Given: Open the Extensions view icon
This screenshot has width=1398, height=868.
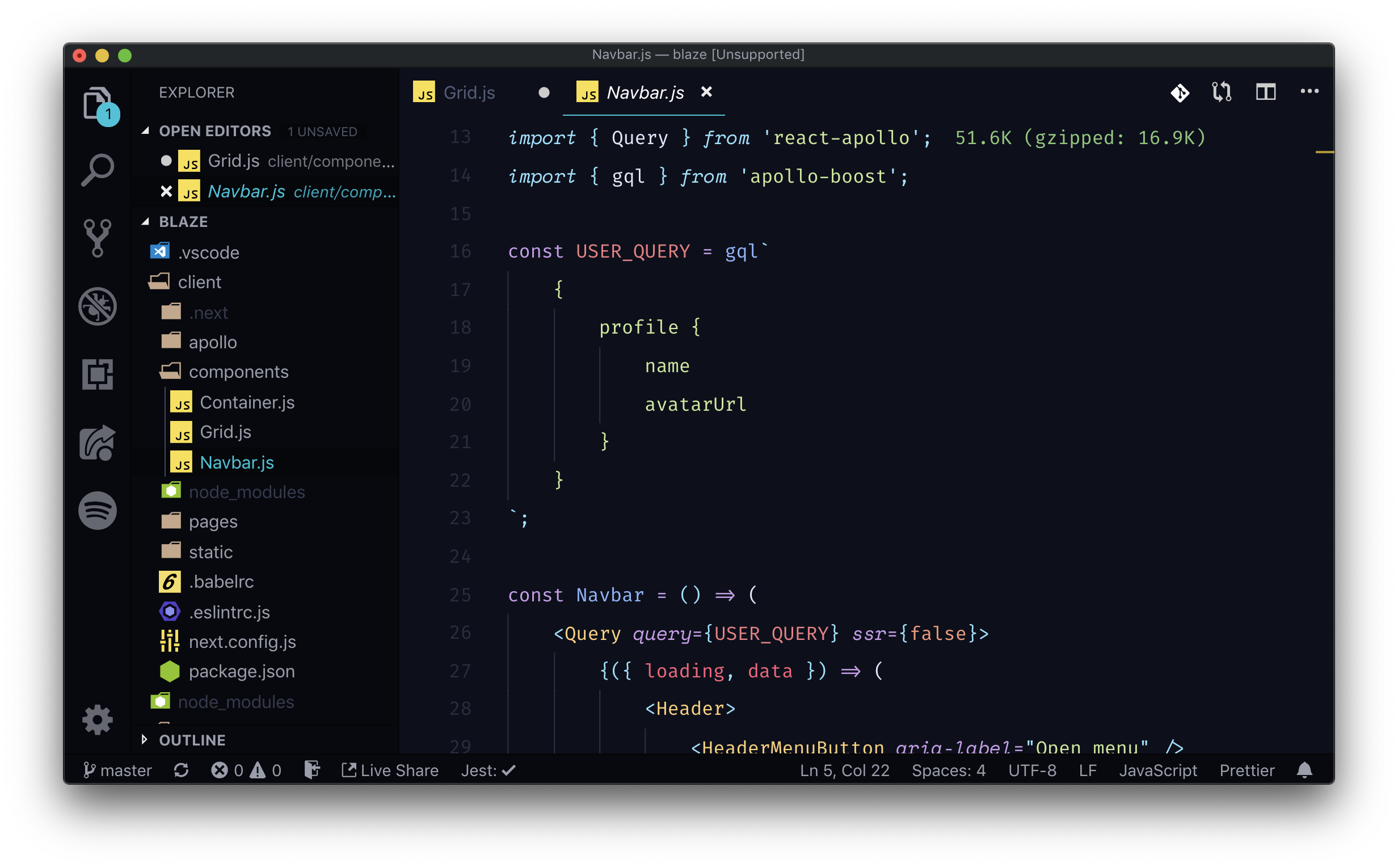Looking at the screenshot, I should tap(98, 374).
